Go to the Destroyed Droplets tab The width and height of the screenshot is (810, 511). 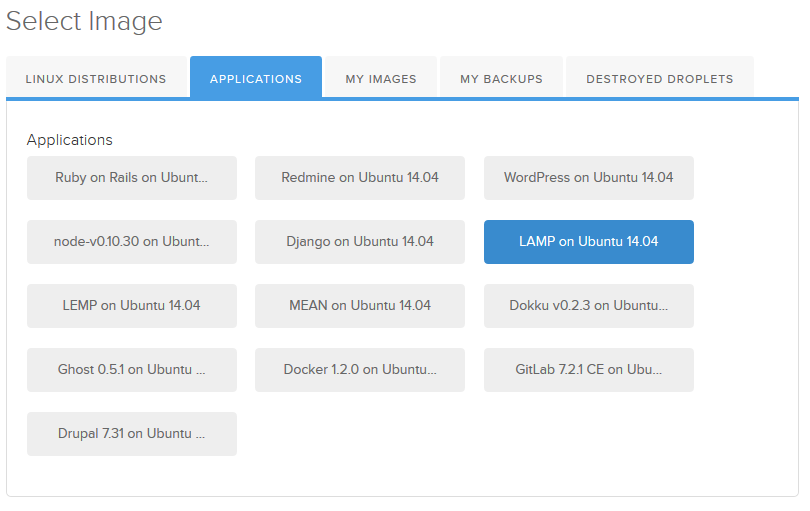coord(660,77)
